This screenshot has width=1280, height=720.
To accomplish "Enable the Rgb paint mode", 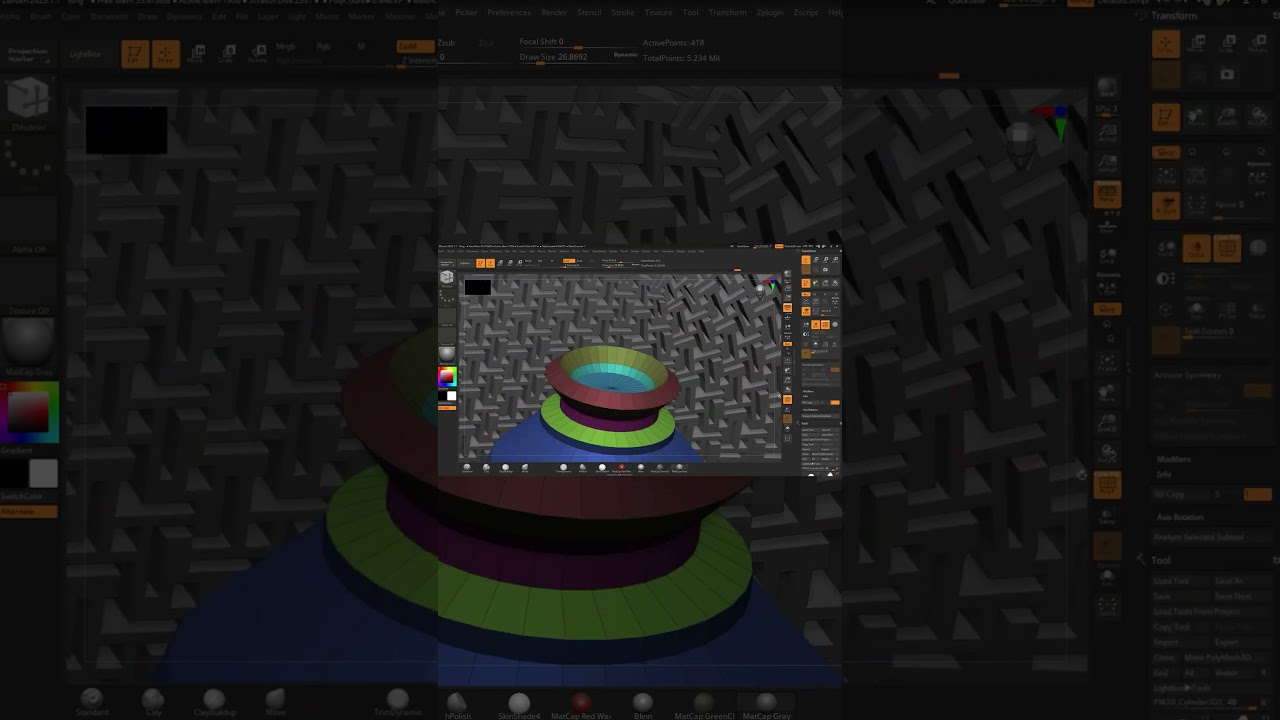I will pos(323,47).
